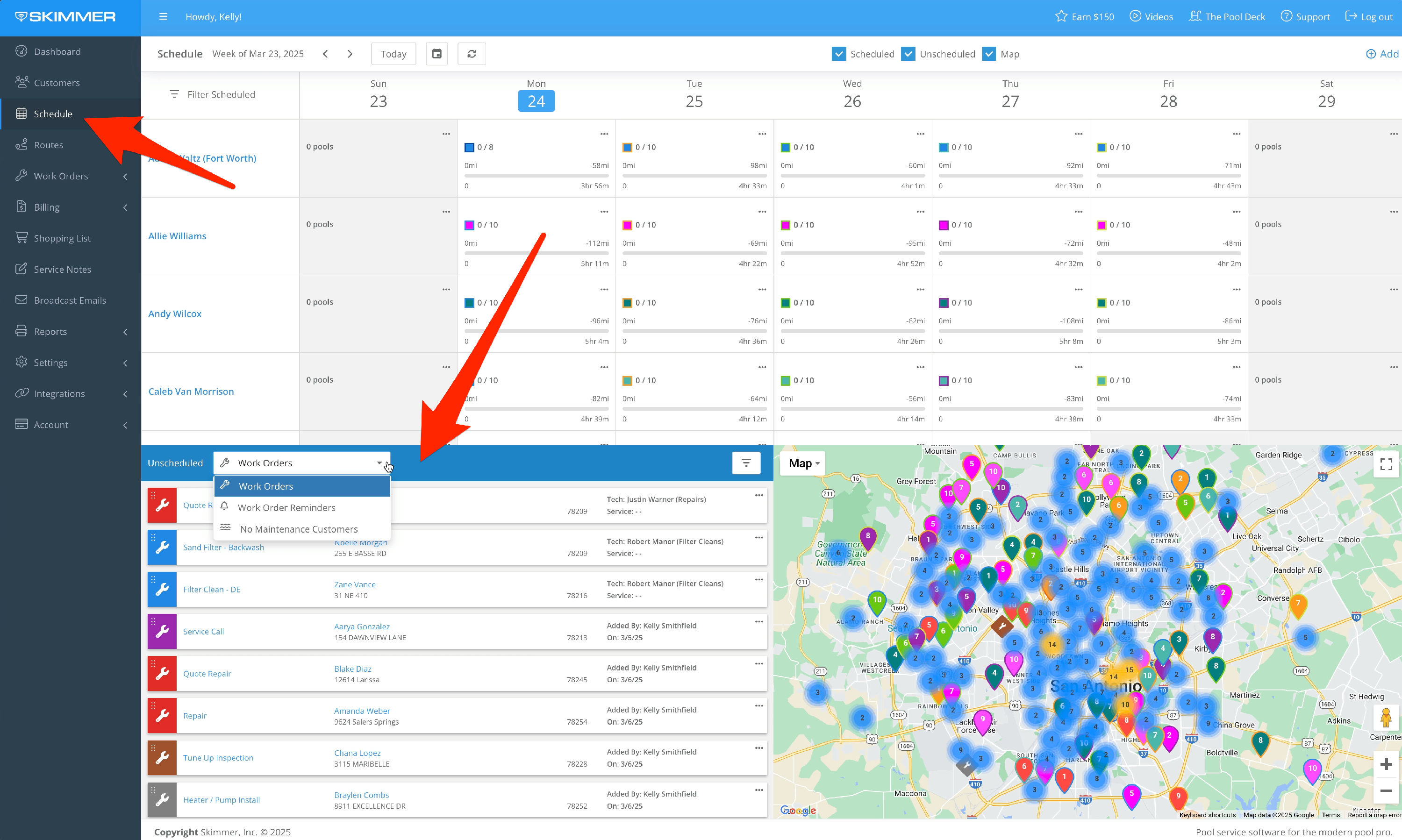
Task: Click the hamburger menu icon
Action: tap(163, 16)
